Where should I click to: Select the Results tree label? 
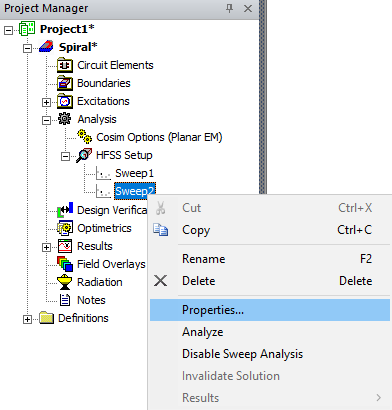click(95, 246)
